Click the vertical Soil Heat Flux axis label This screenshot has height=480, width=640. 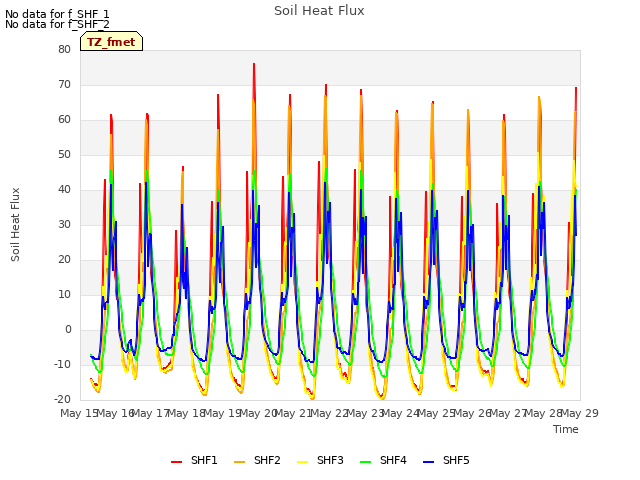(15, 224)
